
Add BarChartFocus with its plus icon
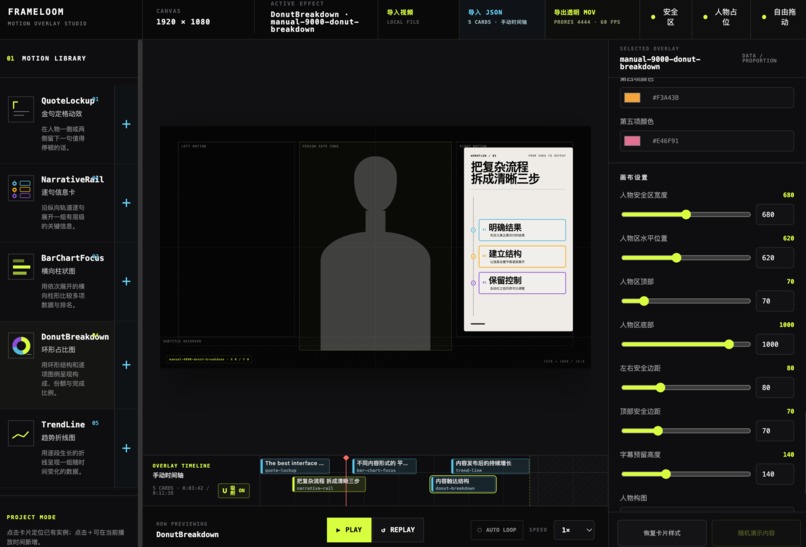point(126,281)
